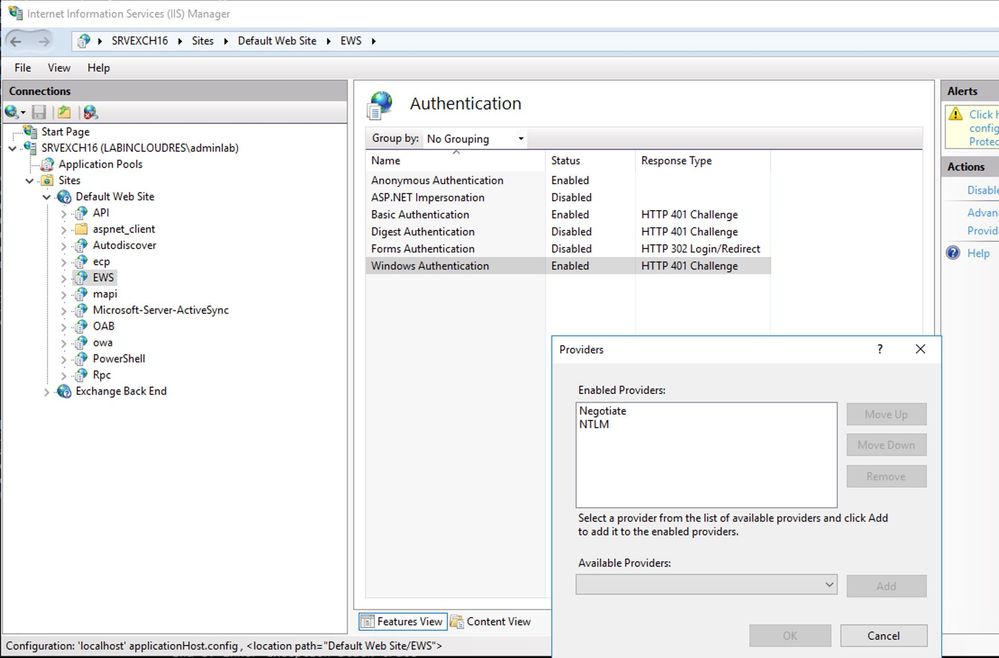
Task: Click the SRVEXCH16 server icon in tree
Action: point(30,148)
